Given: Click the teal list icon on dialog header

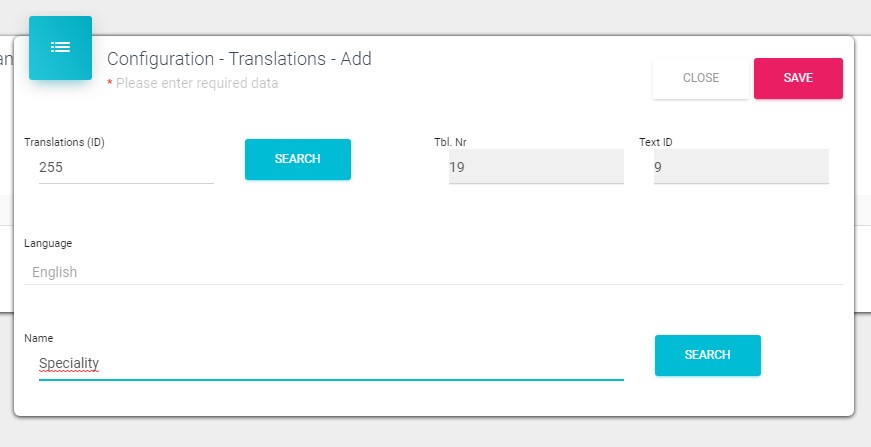Looking at the screenshot, I should point(60,47).
